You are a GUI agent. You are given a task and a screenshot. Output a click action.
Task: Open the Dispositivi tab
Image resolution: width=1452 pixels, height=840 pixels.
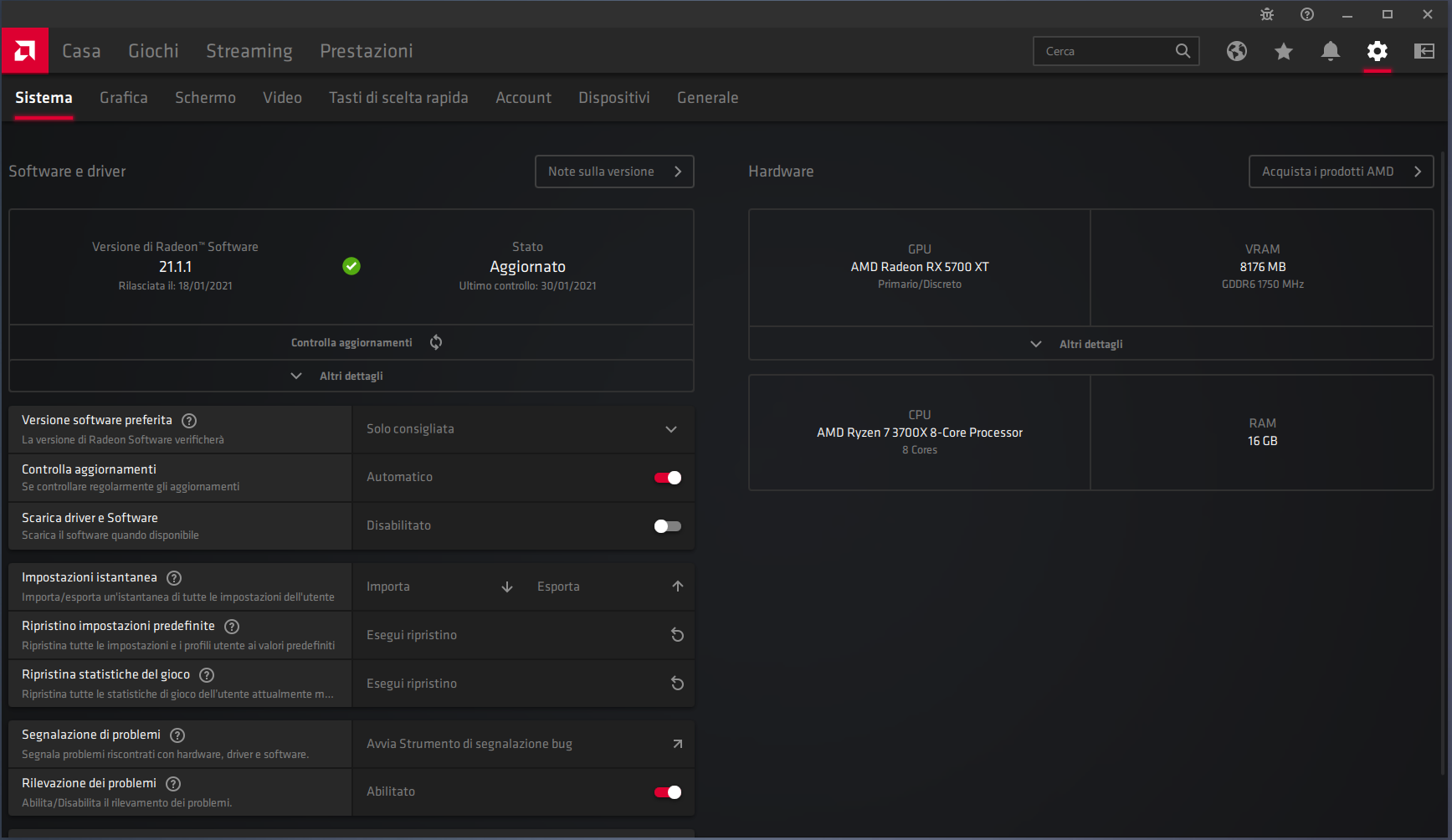[x=614, y=98]
